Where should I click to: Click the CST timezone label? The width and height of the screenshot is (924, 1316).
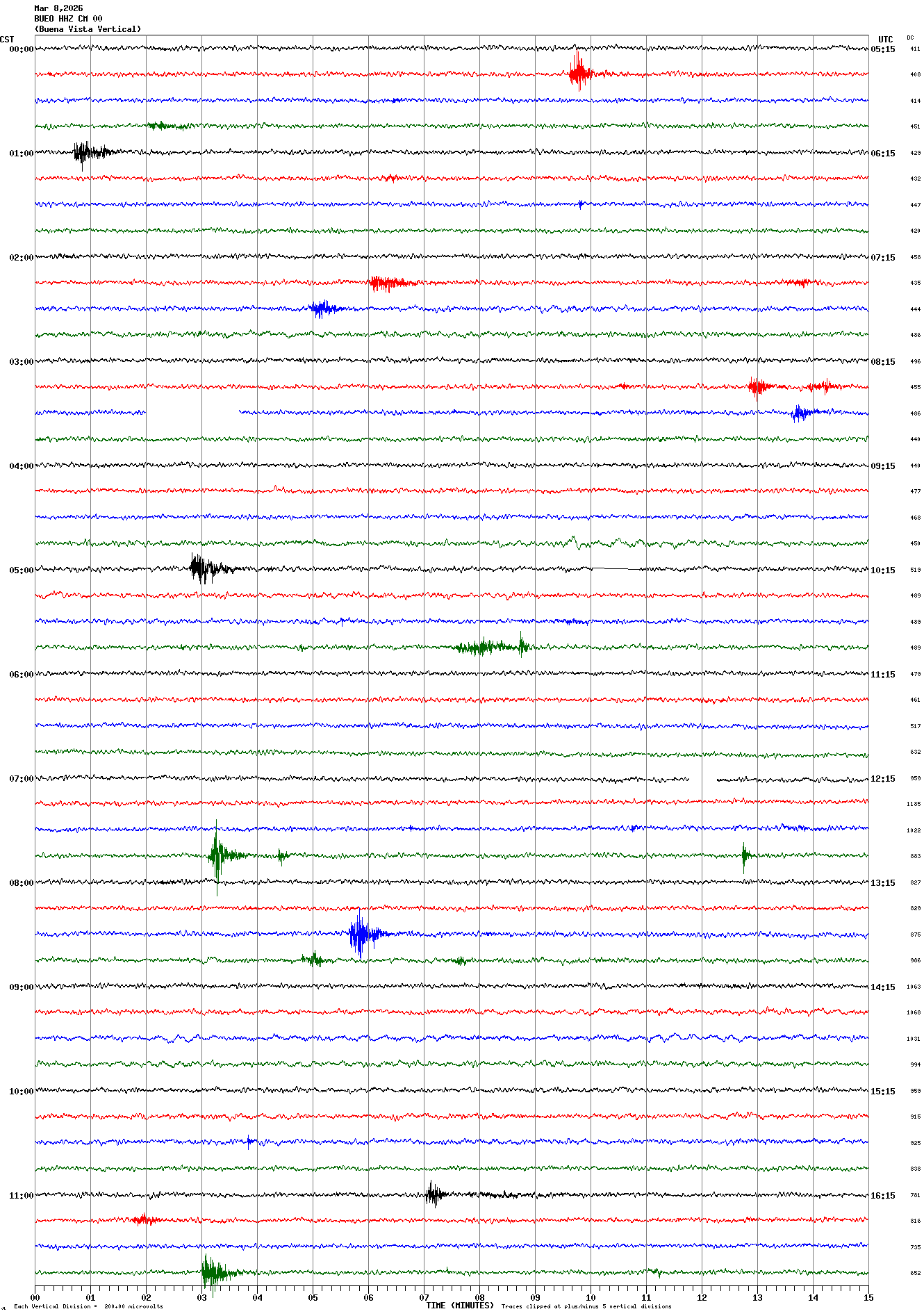(7, 40)
